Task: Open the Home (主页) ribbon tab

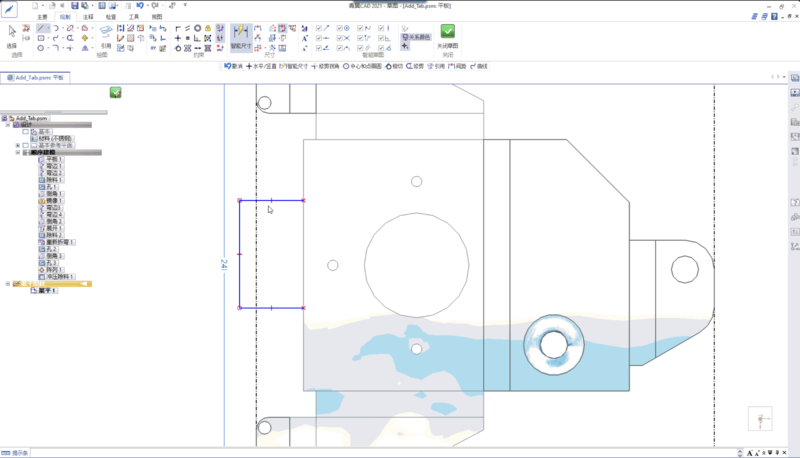Action: (x=41, y=18)
